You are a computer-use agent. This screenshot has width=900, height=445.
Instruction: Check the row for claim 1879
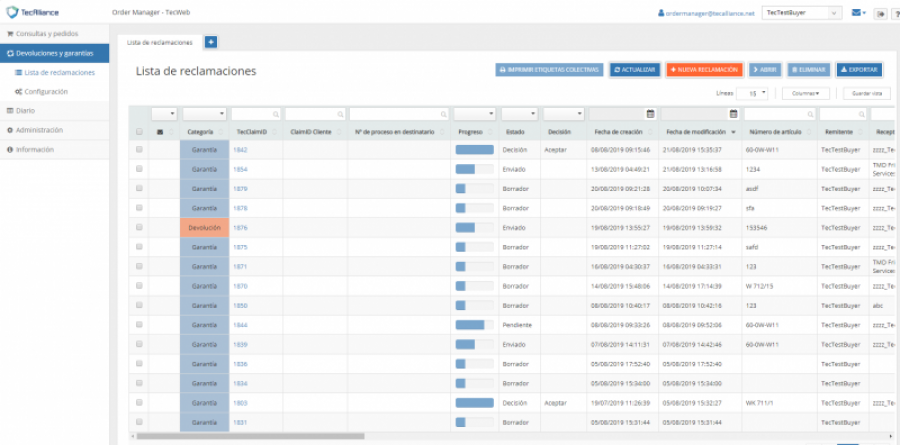pyautogui.click(x=139, y=188)
